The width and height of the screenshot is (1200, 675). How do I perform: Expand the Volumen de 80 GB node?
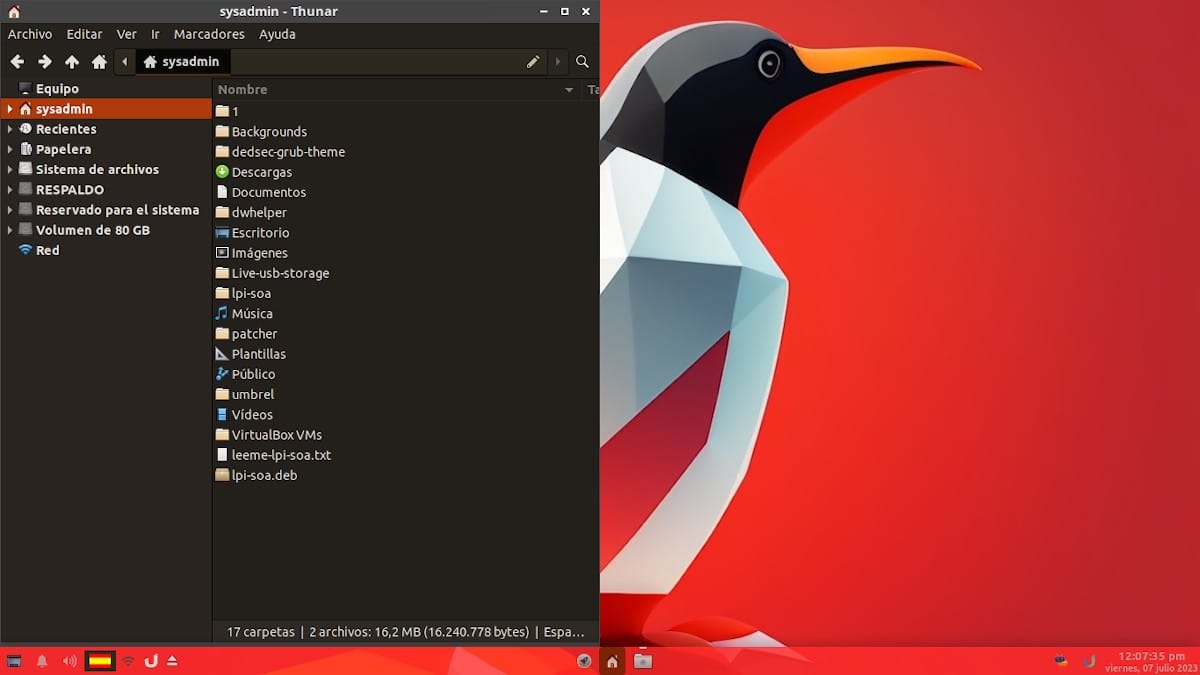click(10, 230)
